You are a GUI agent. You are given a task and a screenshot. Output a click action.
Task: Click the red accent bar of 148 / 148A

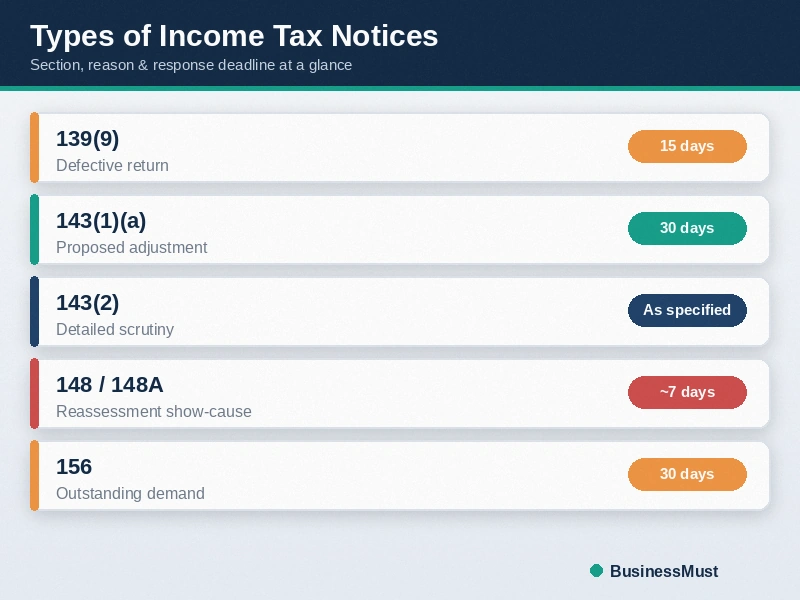tap(34, 393)
